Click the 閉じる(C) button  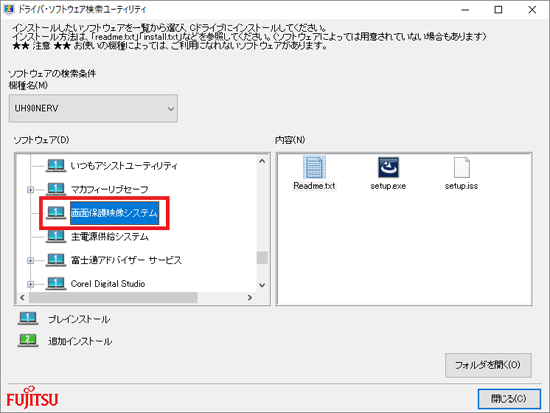coord(509,399)
